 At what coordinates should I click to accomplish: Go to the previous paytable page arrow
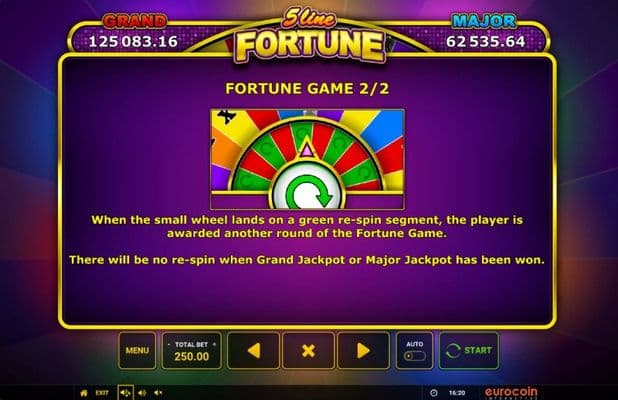click(253, 350)
